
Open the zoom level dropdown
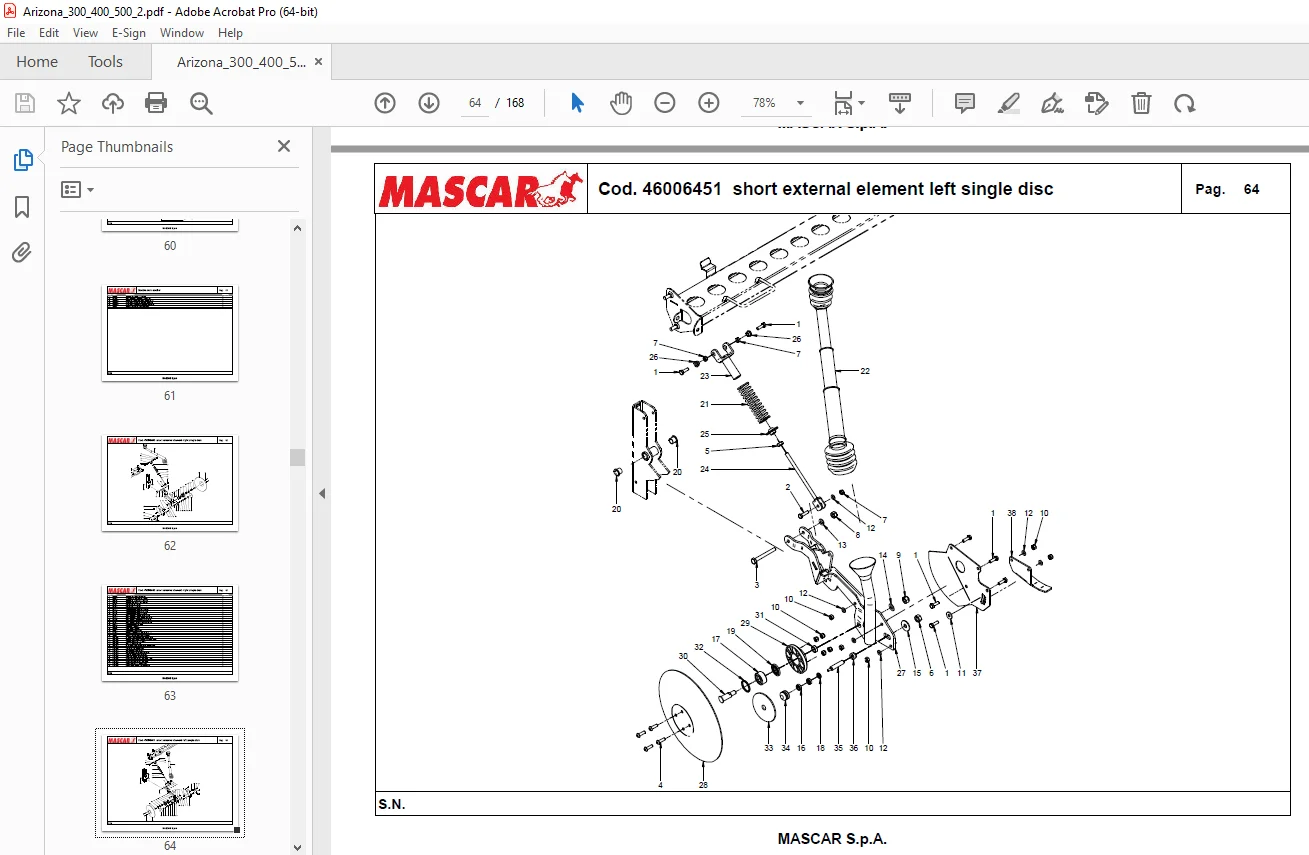(800, 103)
